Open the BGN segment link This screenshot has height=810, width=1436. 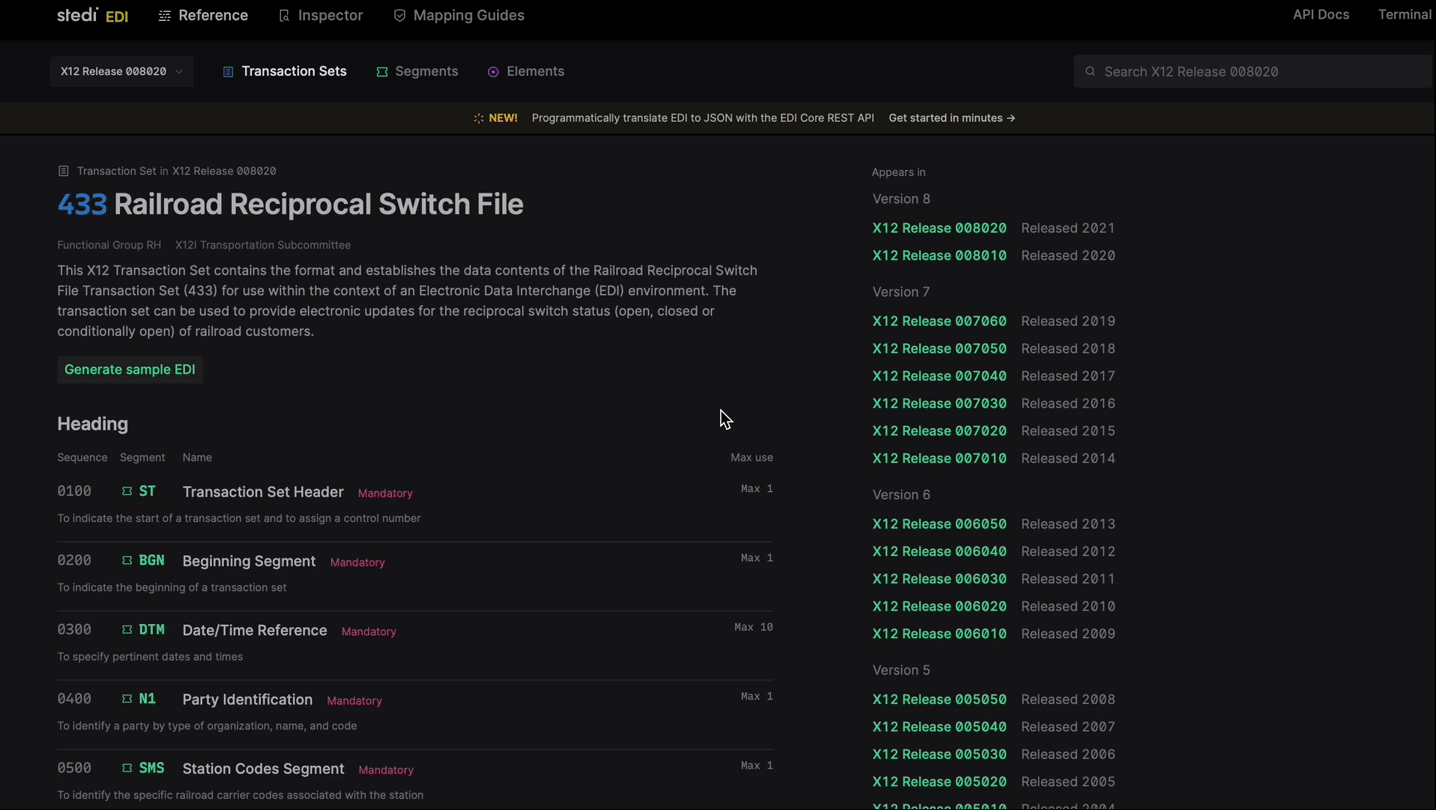click(151, 561)
